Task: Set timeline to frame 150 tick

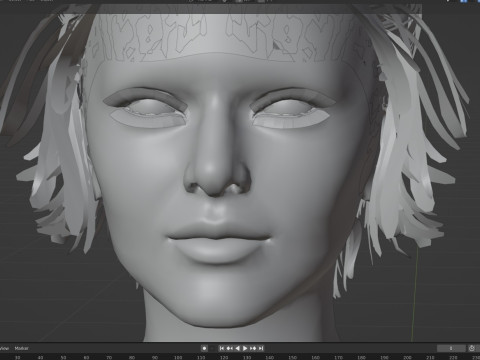Action: coord(292,358)
